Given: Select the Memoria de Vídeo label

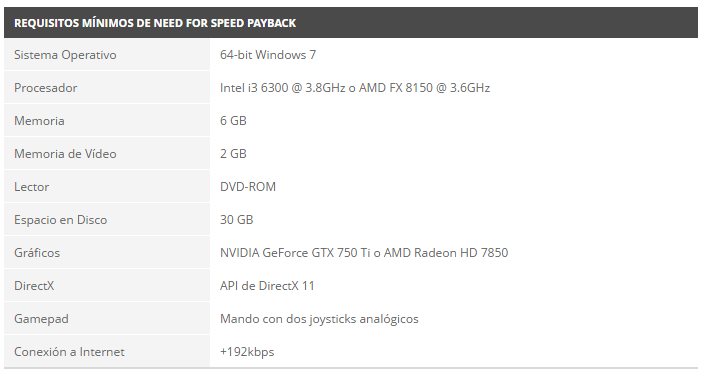Looking at the screenshot, I should [x=65, y=154].
